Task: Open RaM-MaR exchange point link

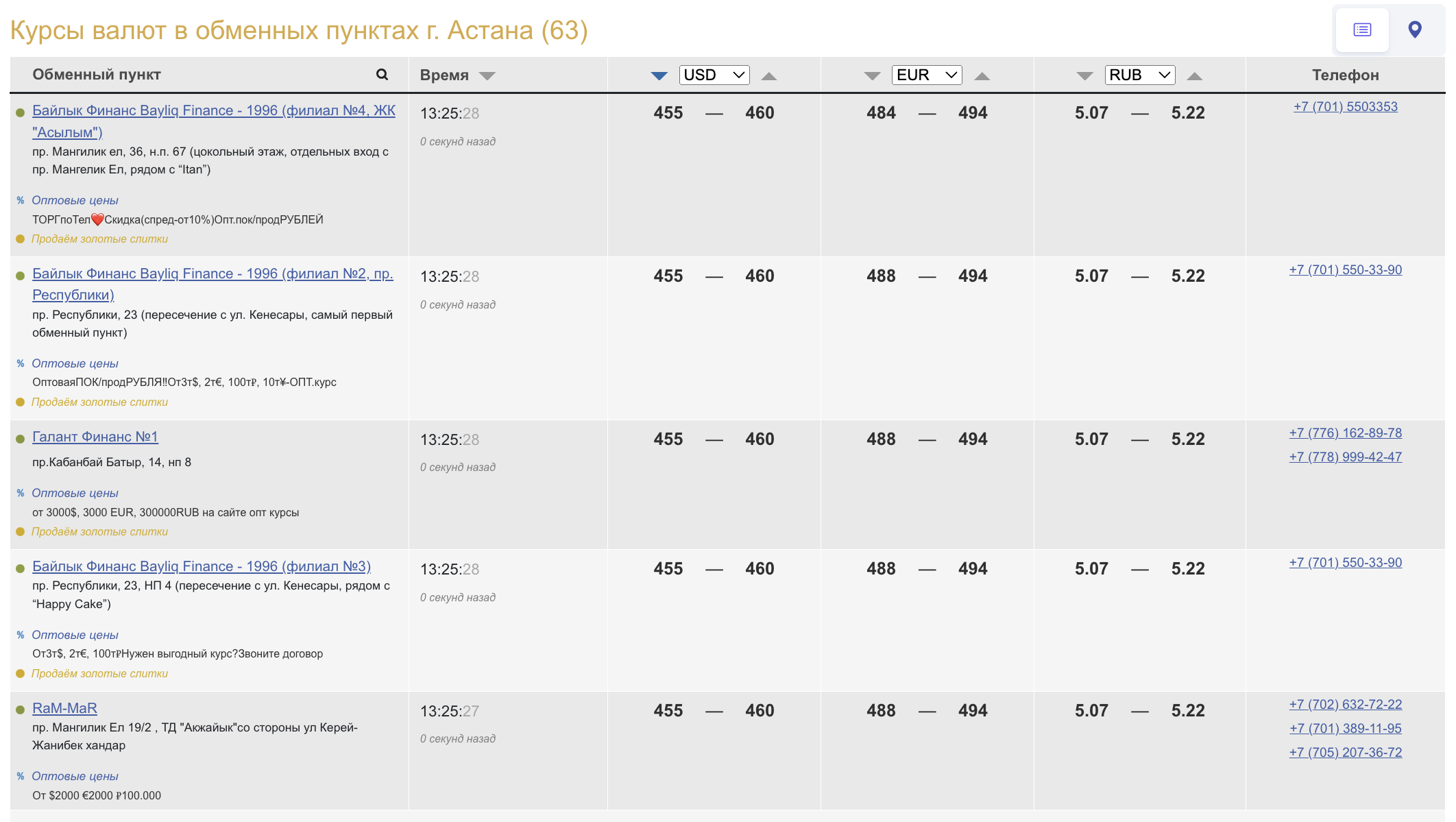Action: pos(64,708)
